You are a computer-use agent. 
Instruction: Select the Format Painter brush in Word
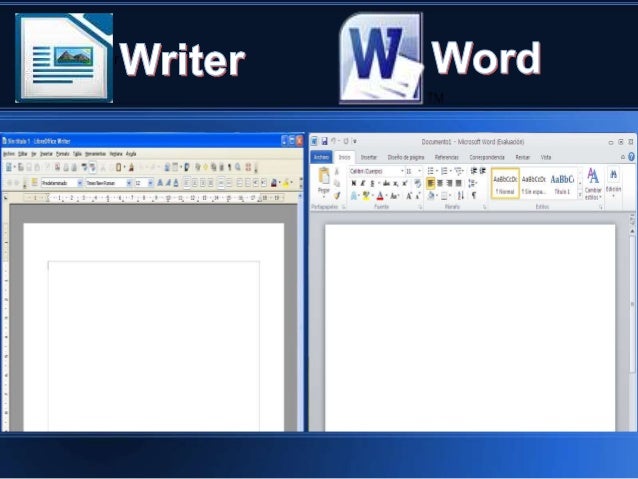click(x=336, y=195)
